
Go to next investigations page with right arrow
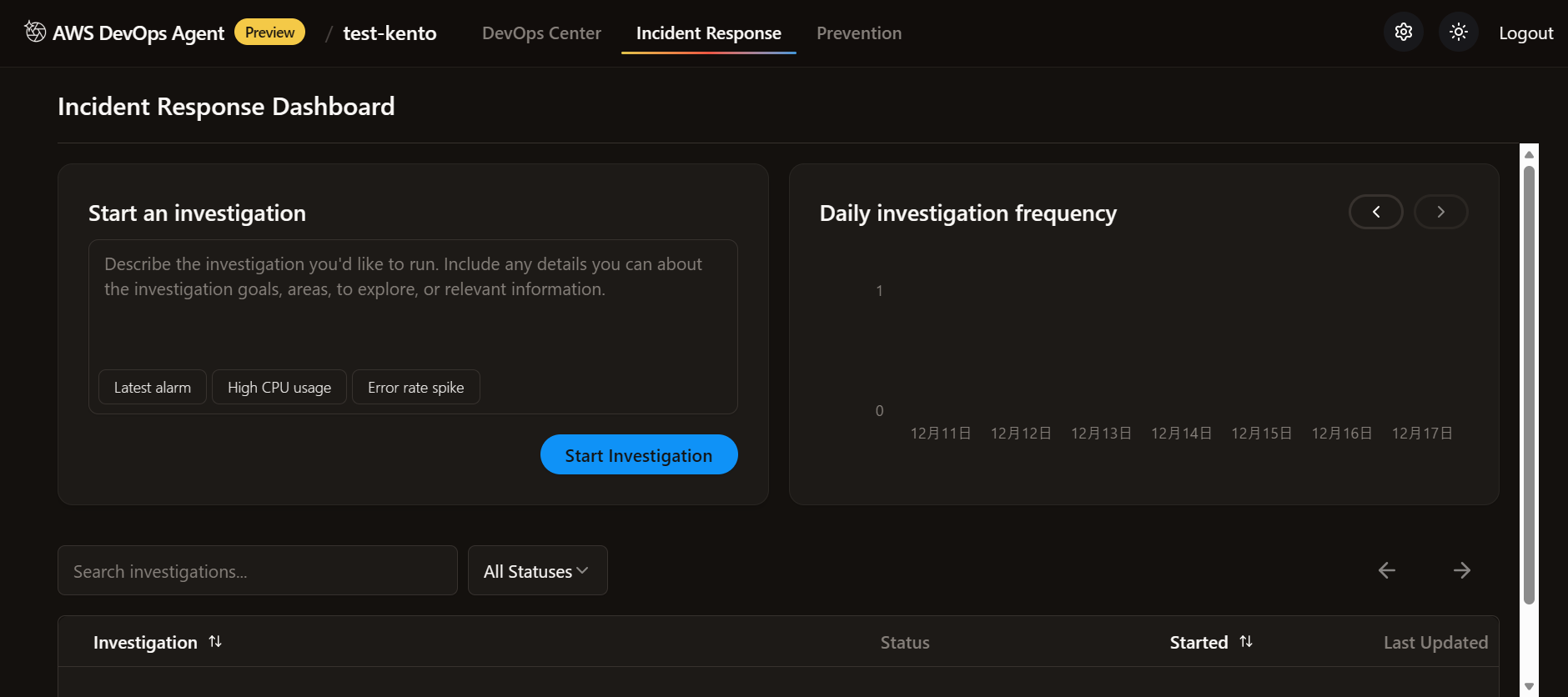[1461, 570]
